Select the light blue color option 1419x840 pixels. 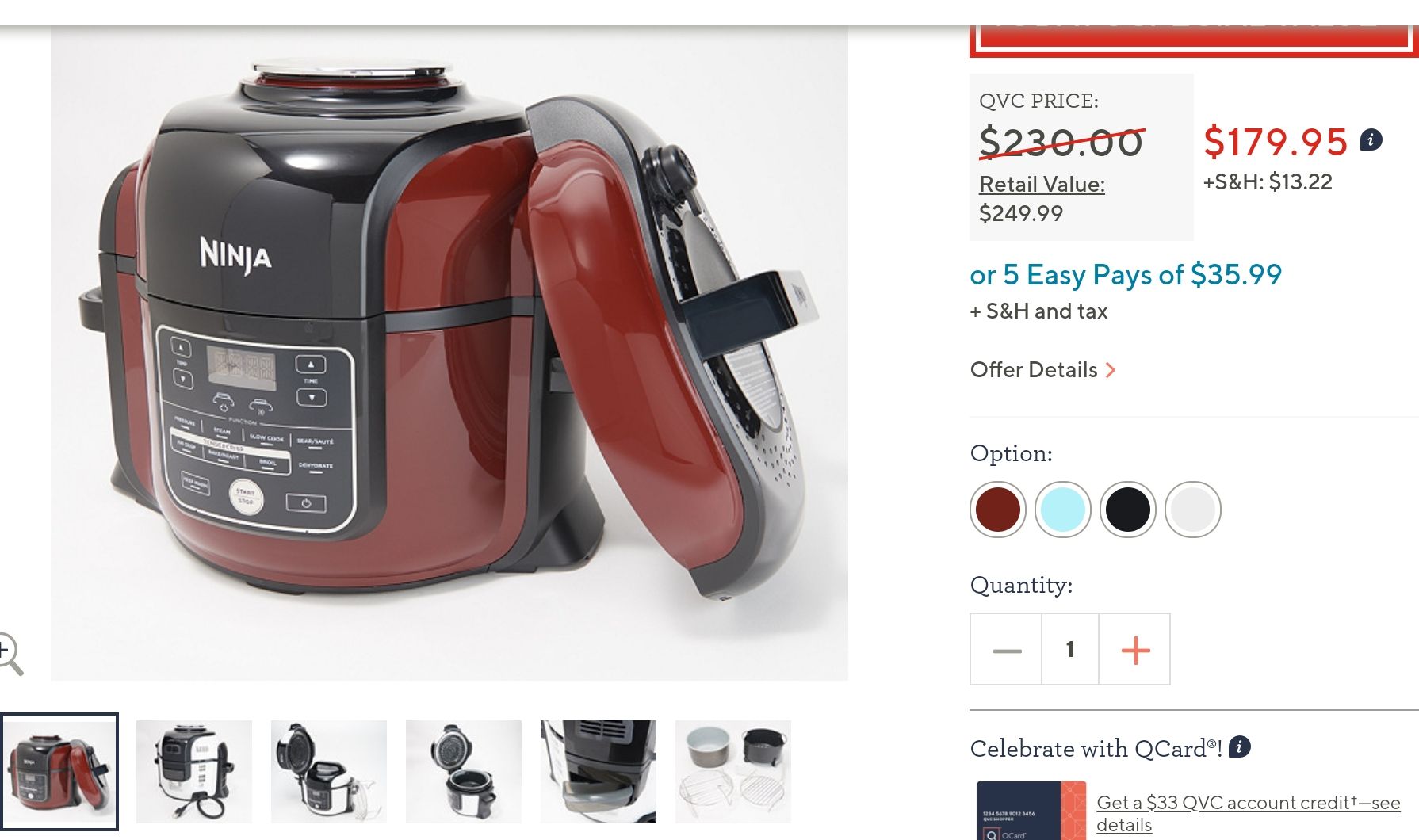click(x=1063, y=510)
